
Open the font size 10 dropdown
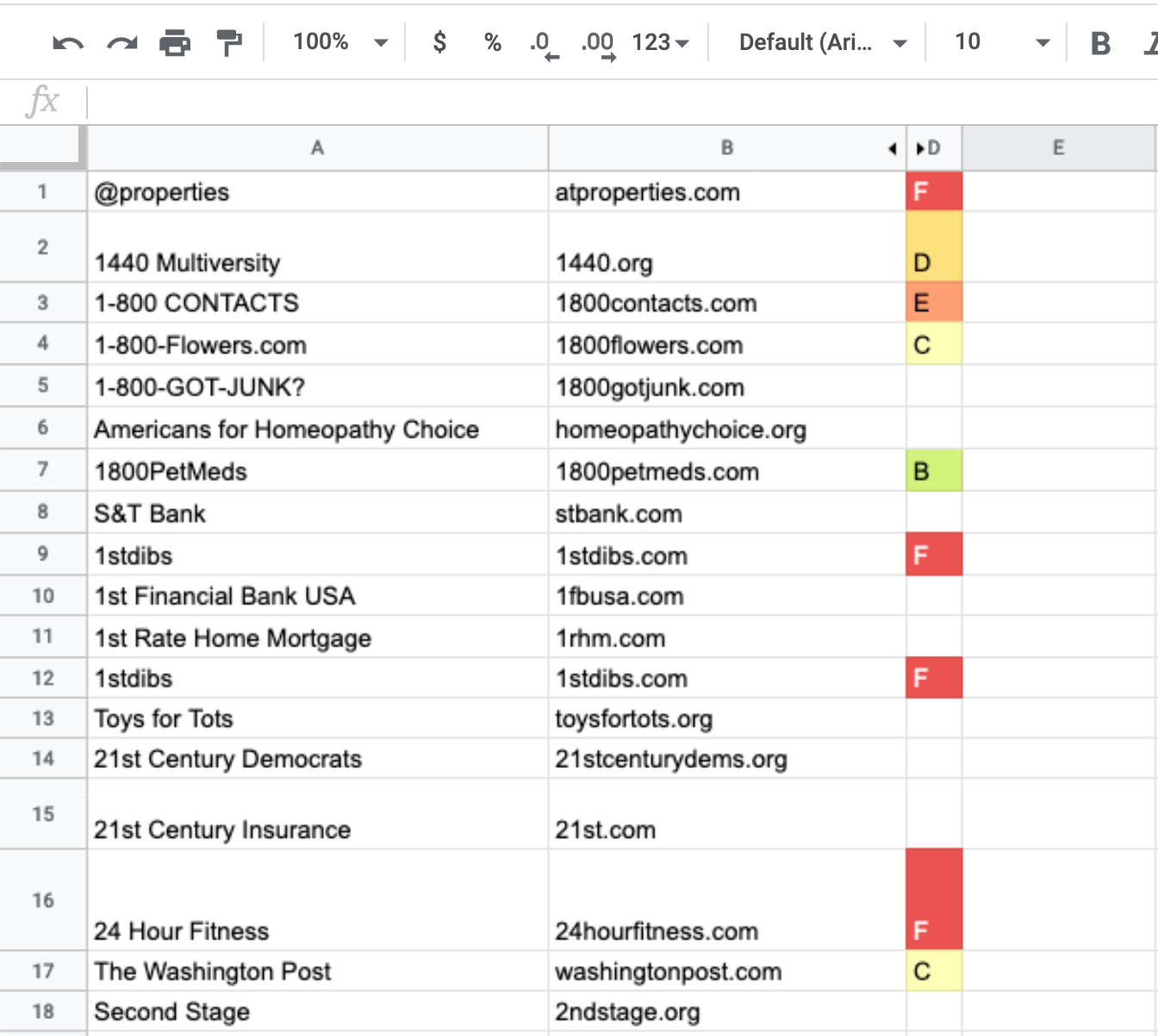coord(1002,41)
